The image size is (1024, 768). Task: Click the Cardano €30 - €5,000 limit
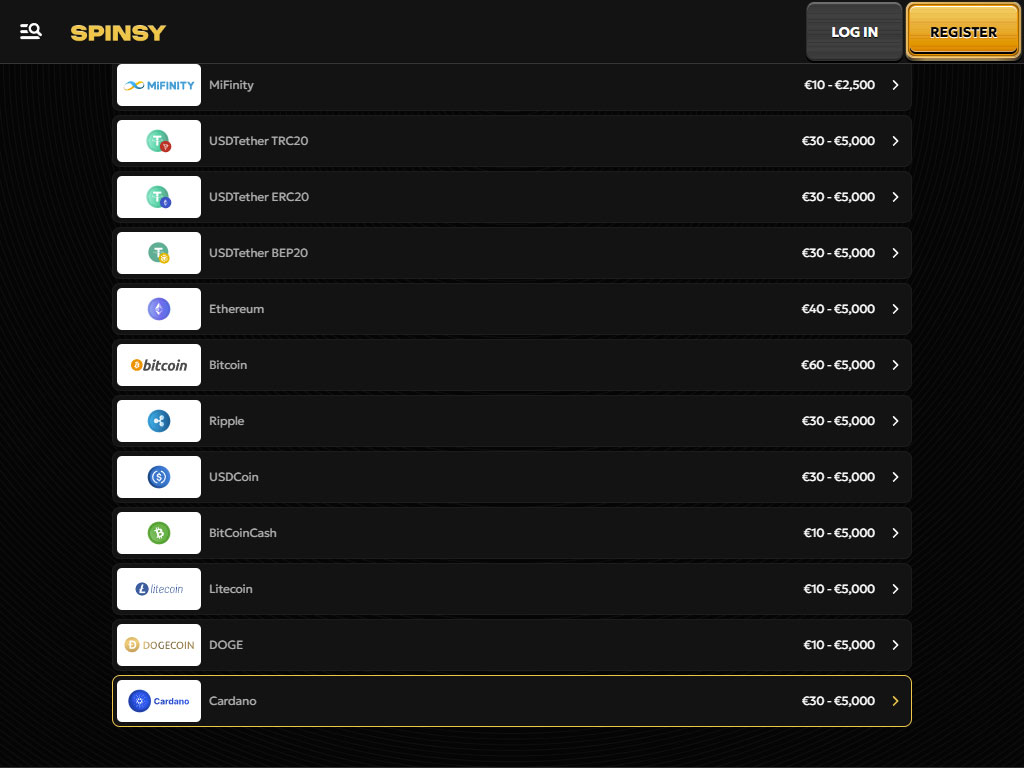tap(838, 701)
